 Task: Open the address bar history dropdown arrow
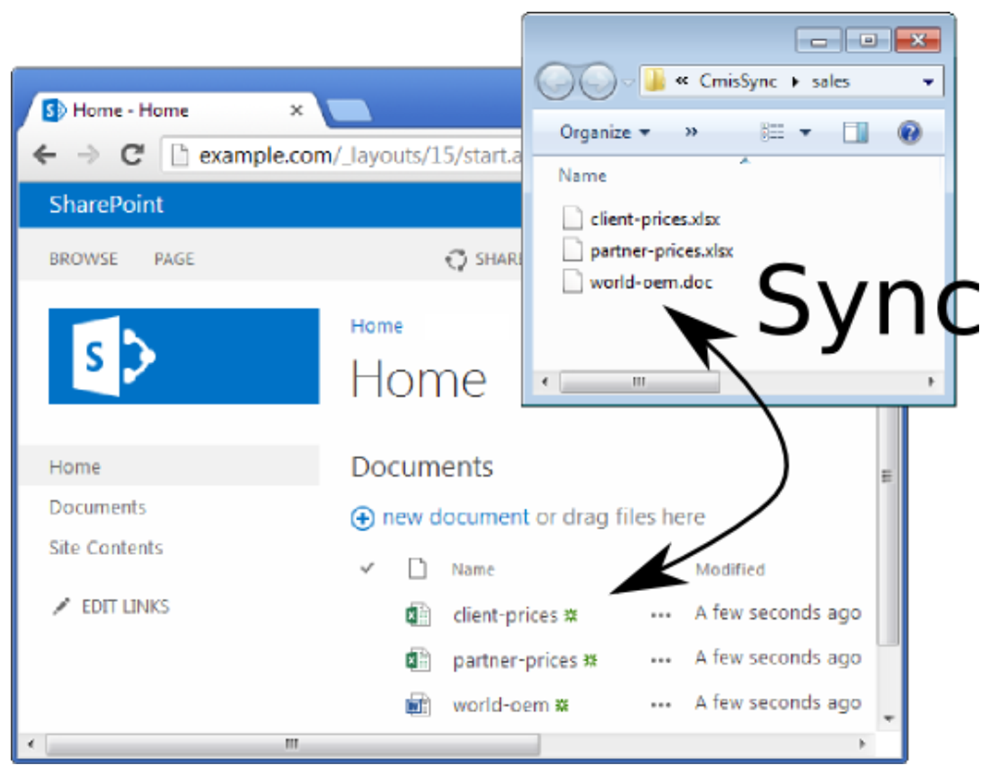pyautogui.click(x=928, y=82)
